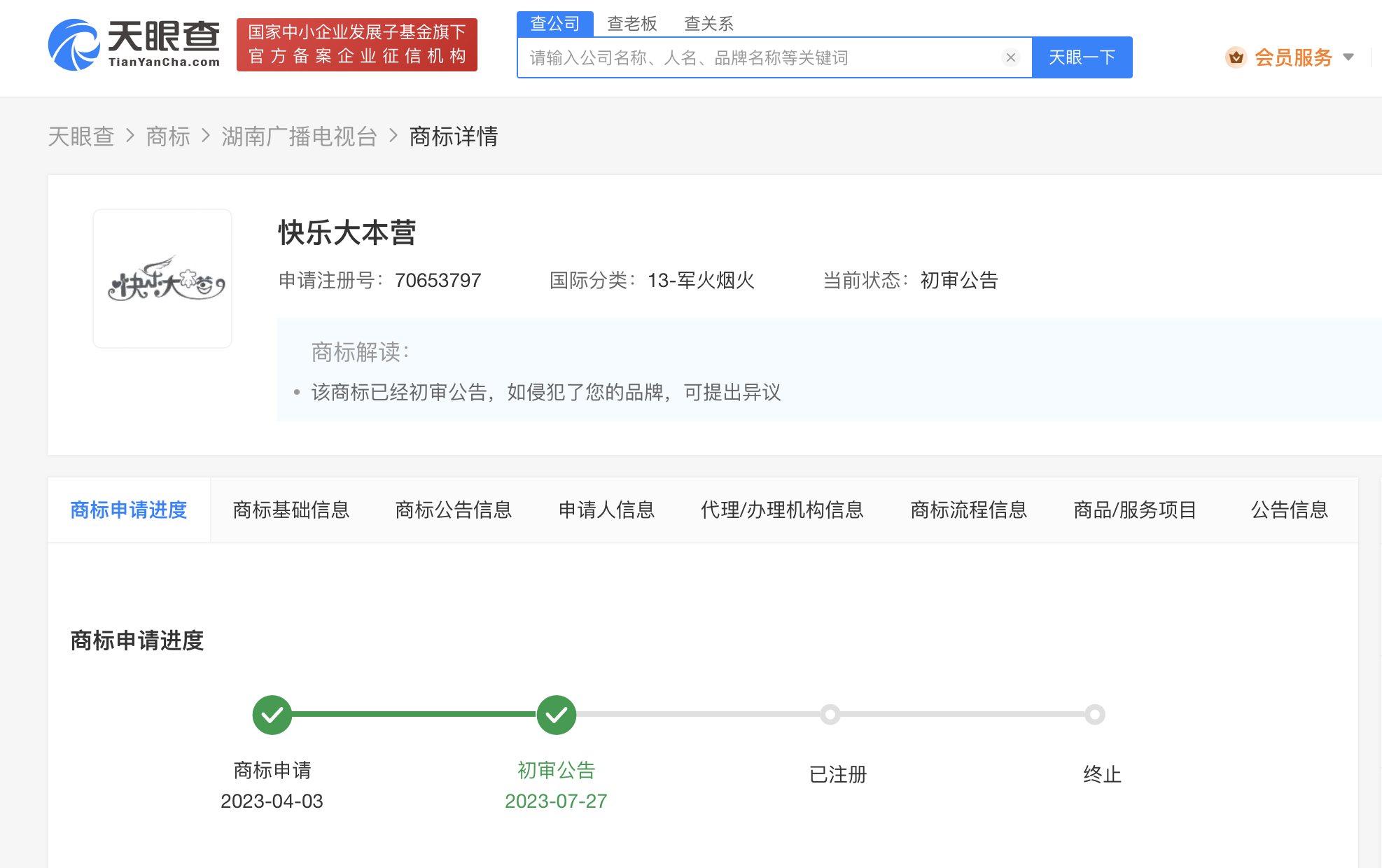1382x868 pixels.
Task: Open 商标 from the breadcrumb
Action: point(168,136)
